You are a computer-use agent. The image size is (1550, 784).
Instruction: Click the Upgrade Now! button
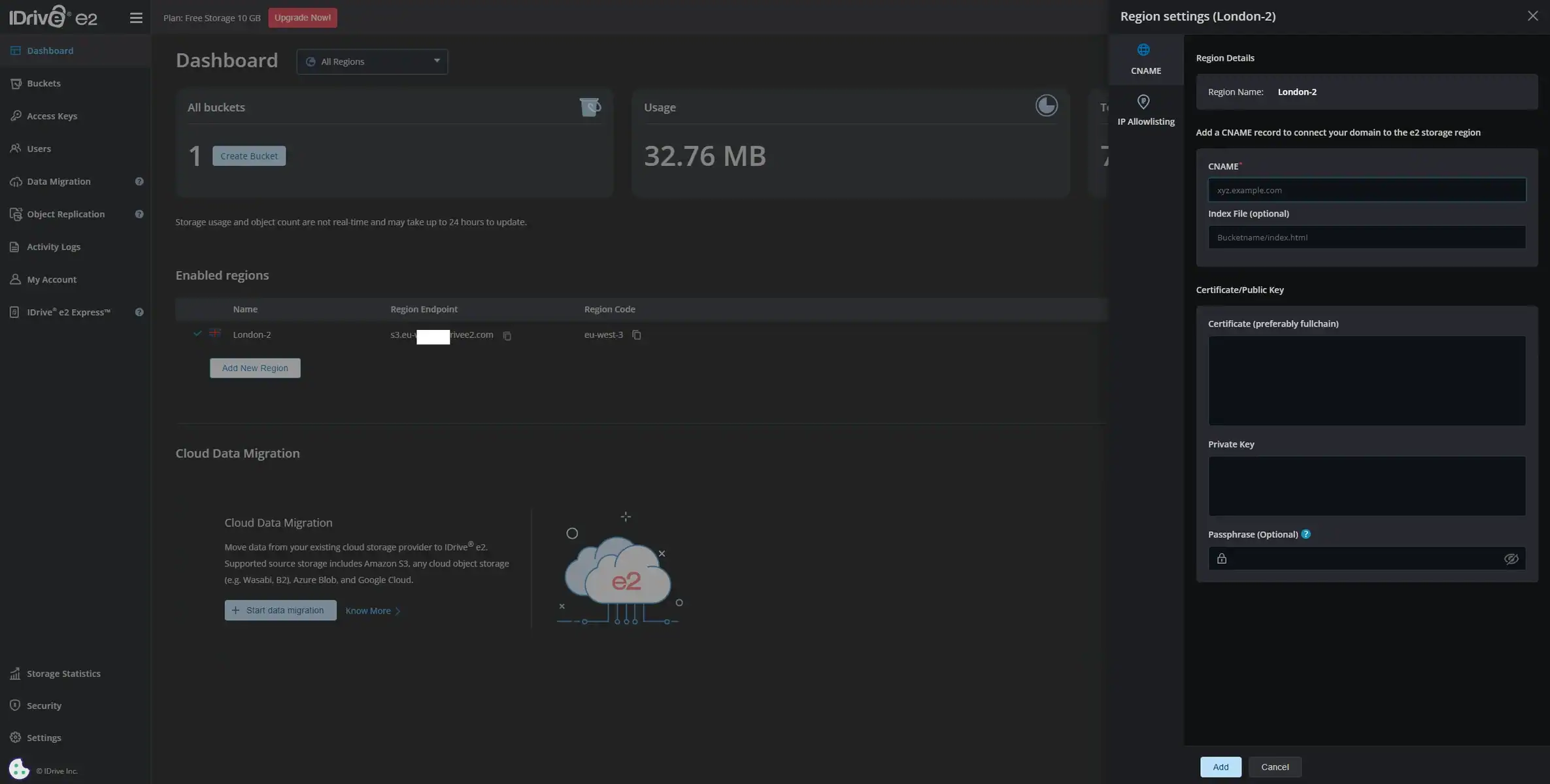pyautogui.click(x=303, y=18)
